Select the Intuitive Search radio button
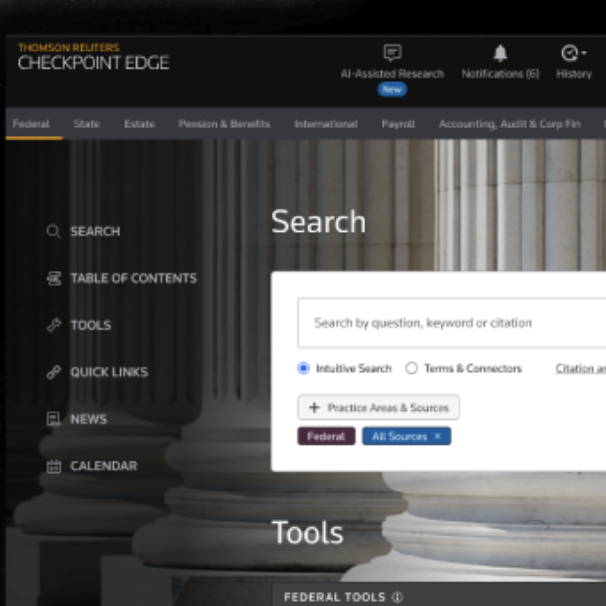606x606 pixels. [x=303, y=368]
